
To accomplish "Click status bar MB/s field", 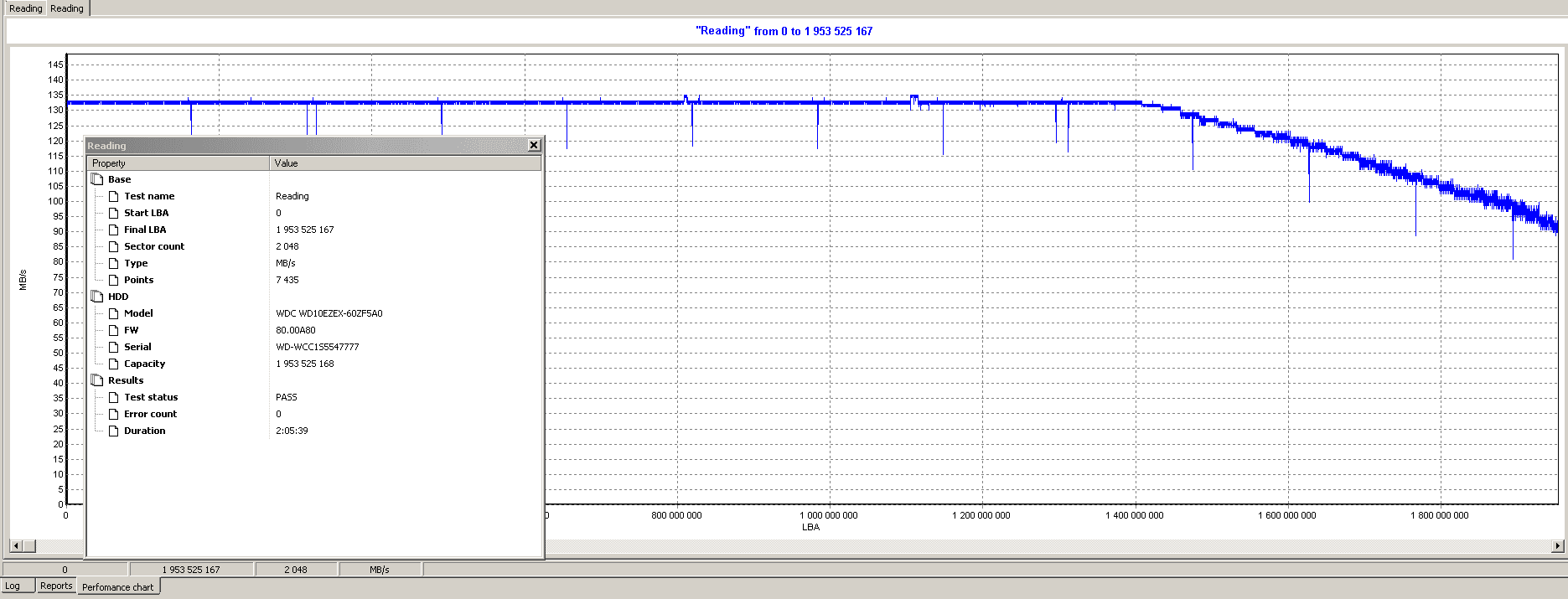I will point(380,570).
